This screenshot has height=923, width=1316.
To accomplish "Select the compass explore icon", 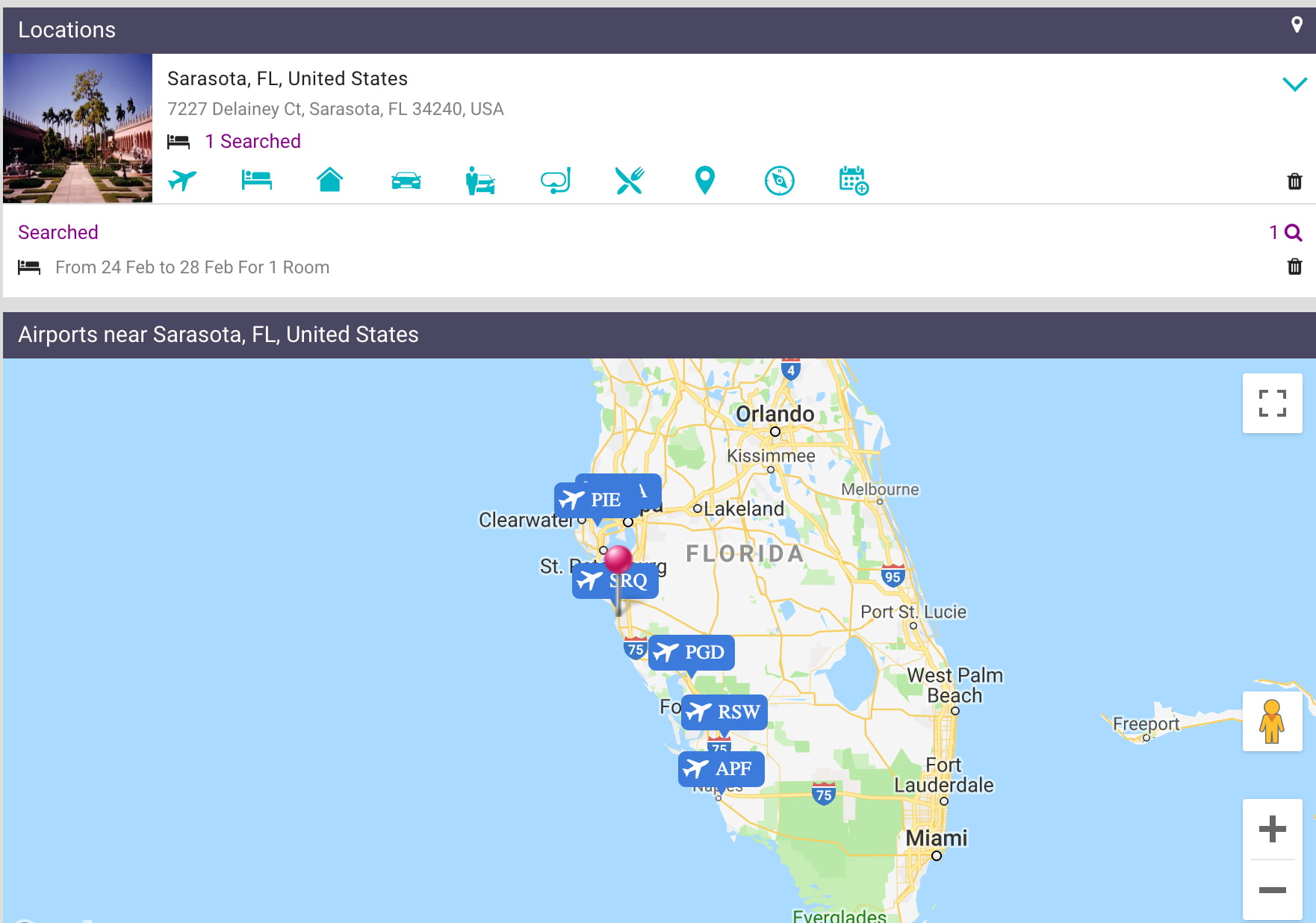I will pos(779,181).
